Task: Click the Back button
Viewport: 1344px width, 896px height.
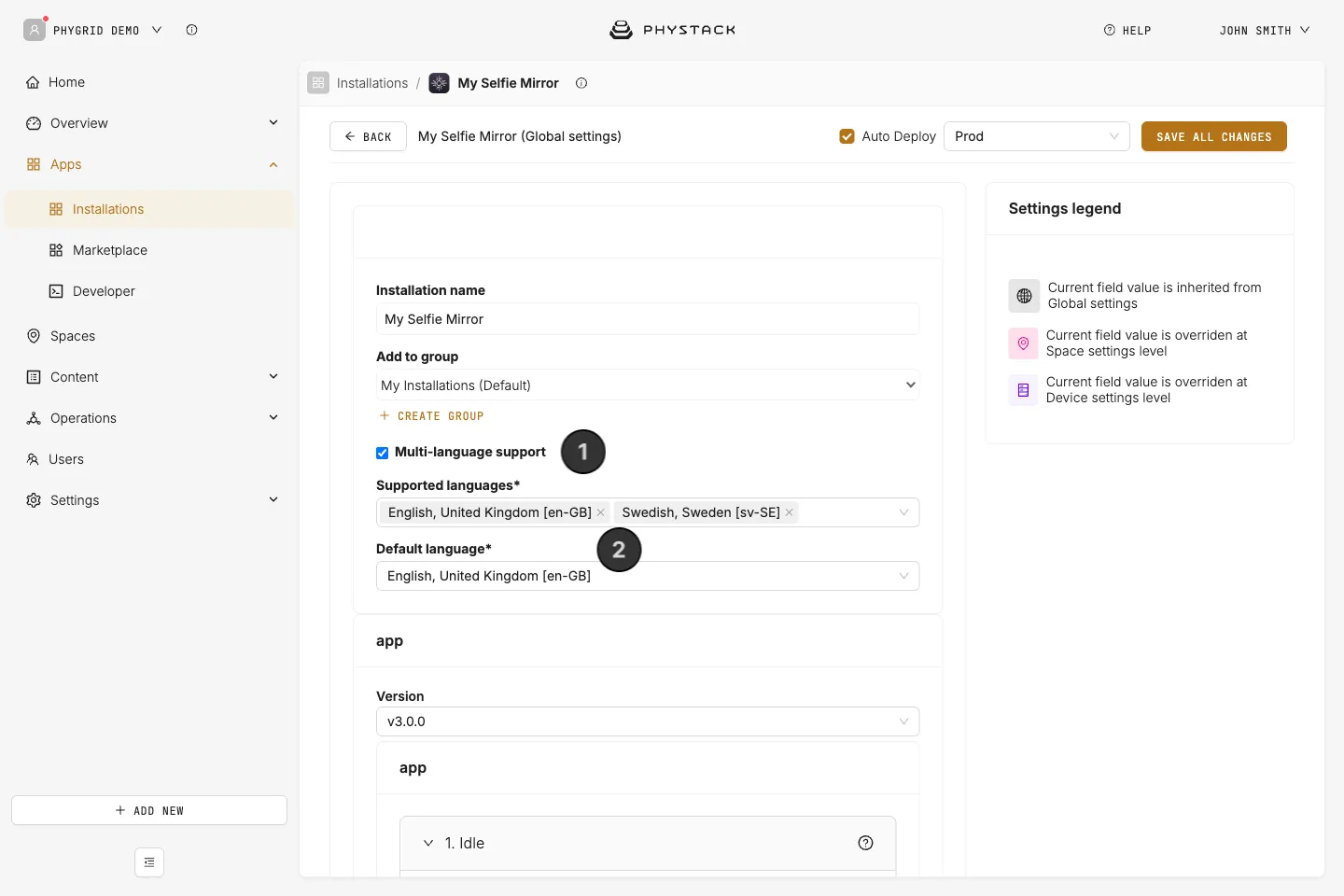Action: coord(368,136)
